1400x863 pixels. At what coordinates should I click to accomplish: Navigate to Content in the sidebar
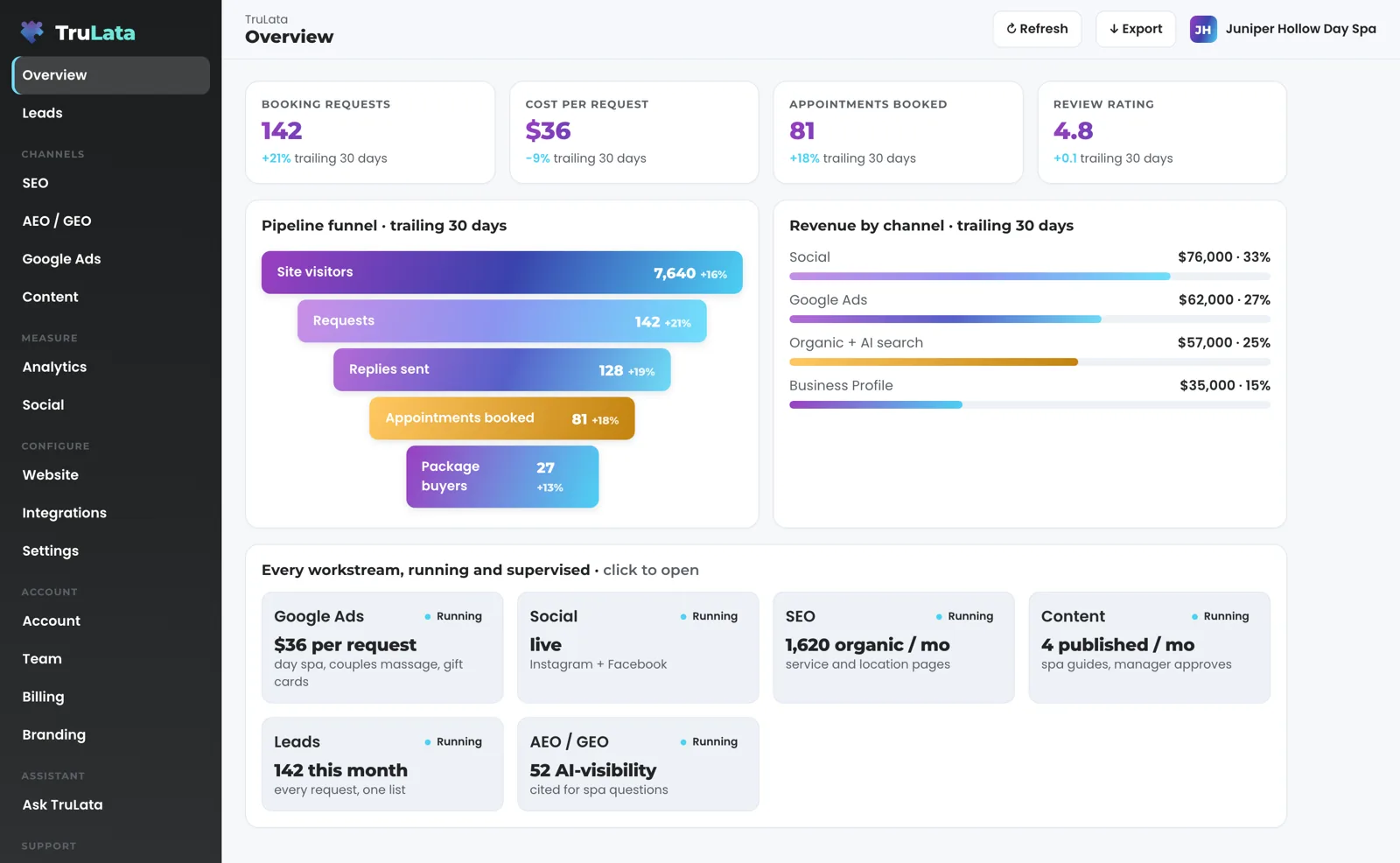(111, 297)
